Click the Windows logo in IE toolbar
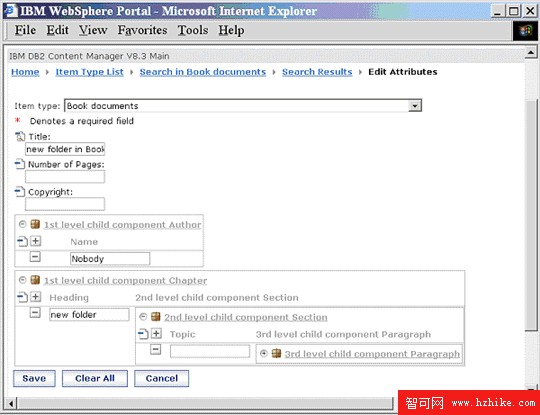Screen dimensions: 540x415 [x=525, y=31]
